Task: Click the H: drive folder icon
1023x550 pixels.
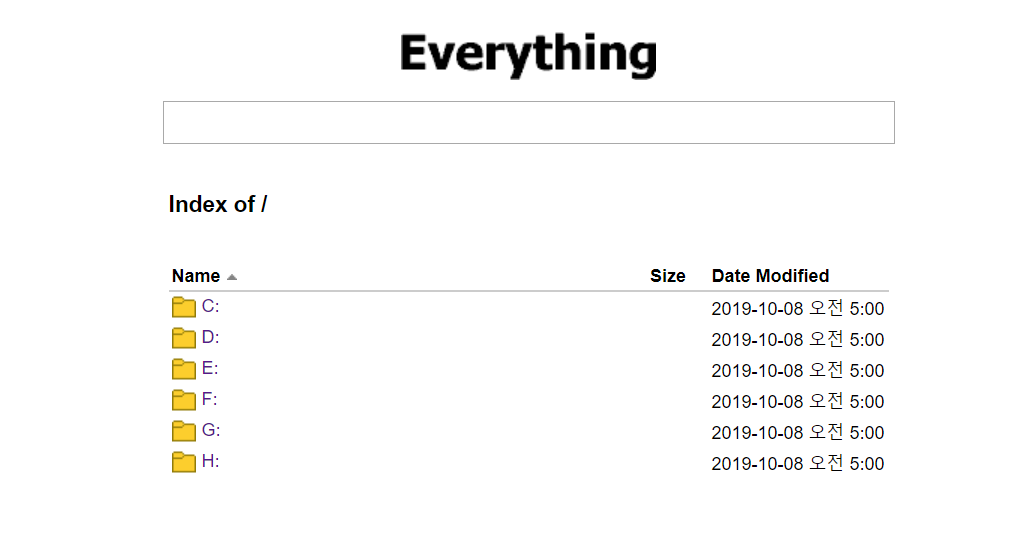Action: point(183,462)
